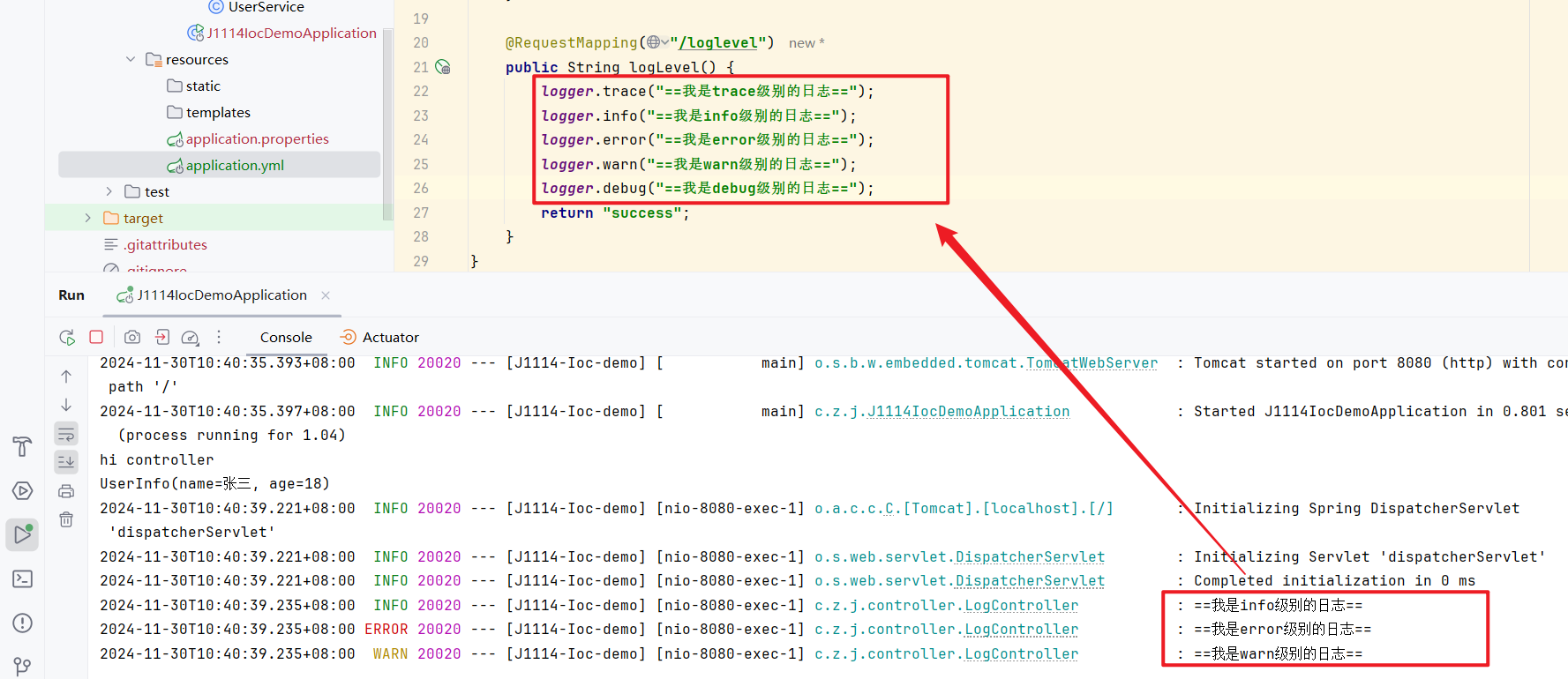This screenshot has width=1568, height=679.
Task: Click the Run tool window title label
Action: click(x=71, y=295)
